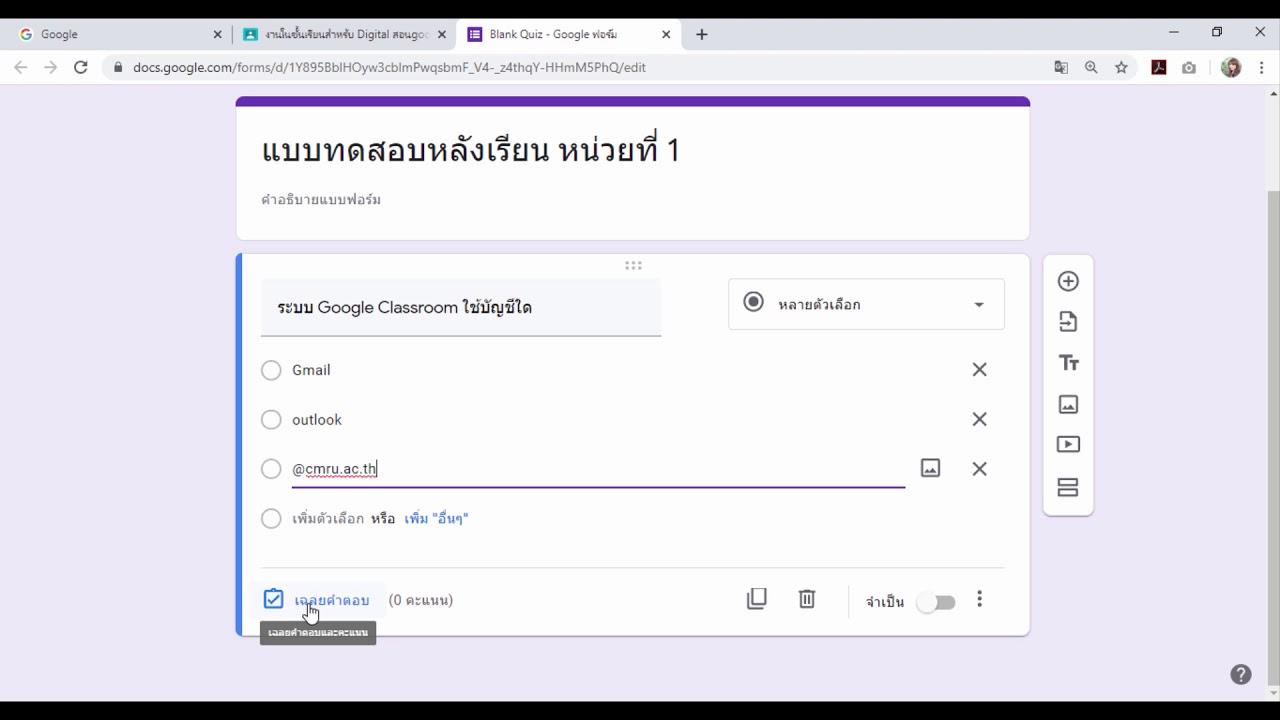Edit the form description คำอธิบายแบบฟอร์ม
The width and height of the screenshot is (1280, 720).
[321, 200]
